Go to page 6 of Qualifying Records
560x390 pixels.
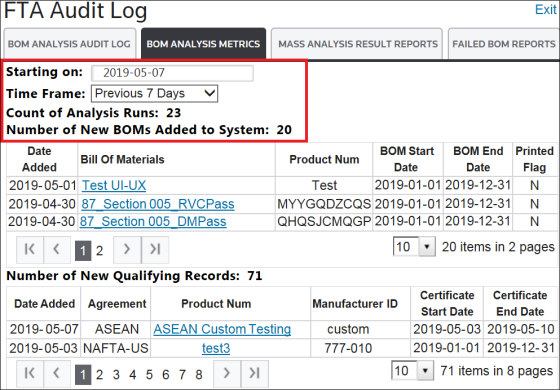point(166,375)
